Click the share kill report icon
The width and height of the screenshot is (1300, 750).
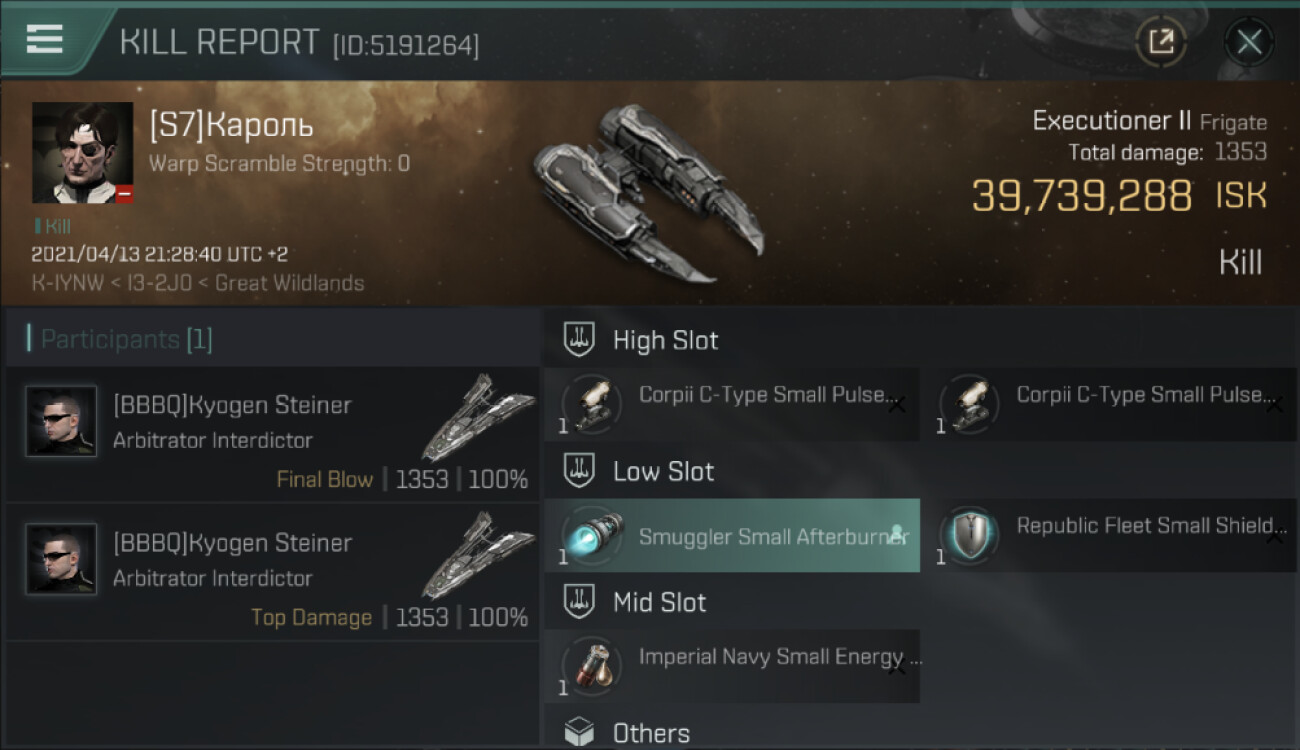1161,42
